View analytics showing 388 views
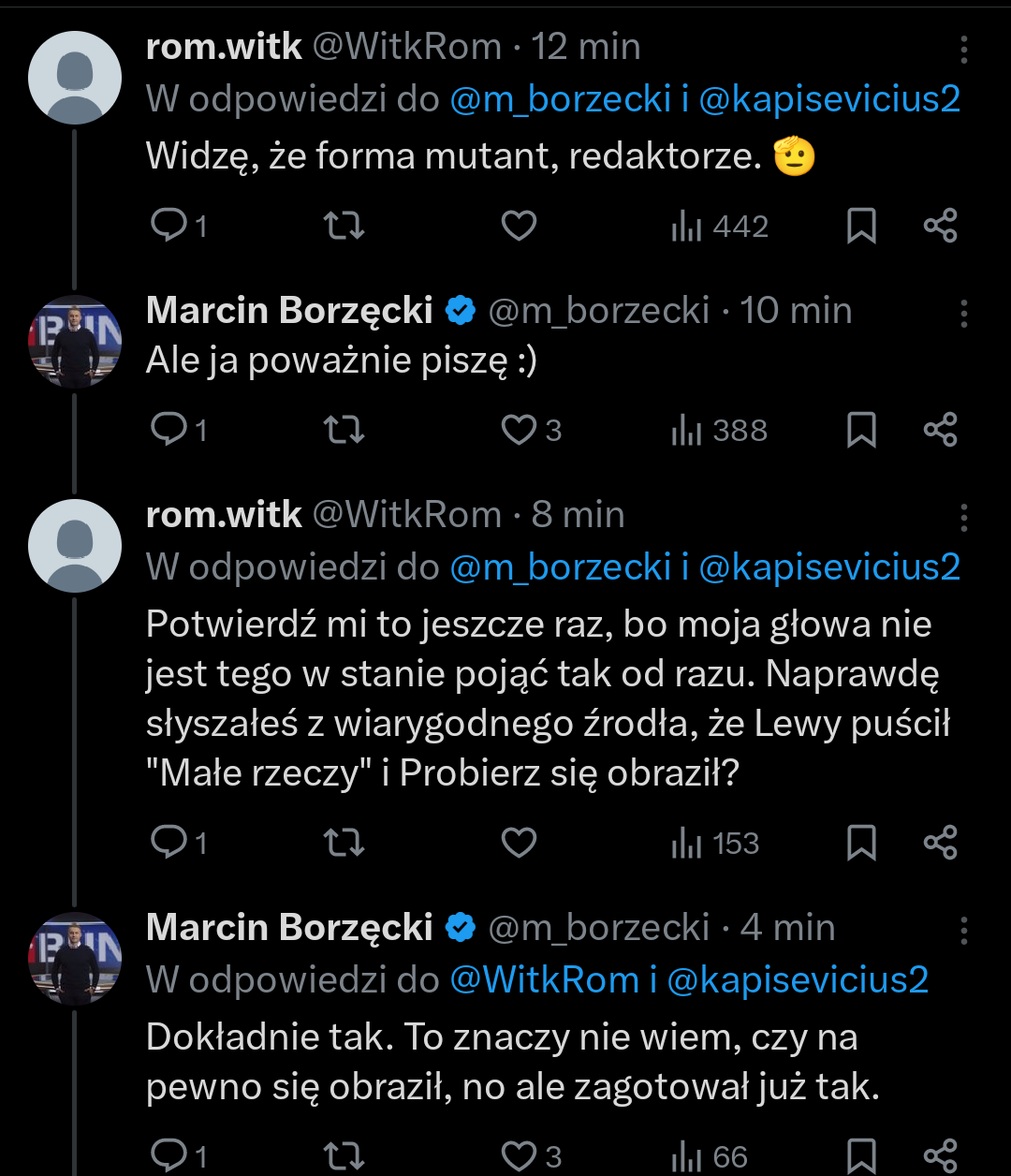 point(719,430)
